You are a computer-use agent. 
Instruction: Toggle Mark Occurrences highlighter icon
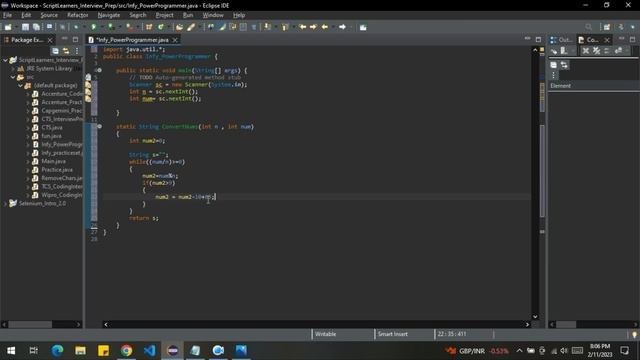coord(222,27)
